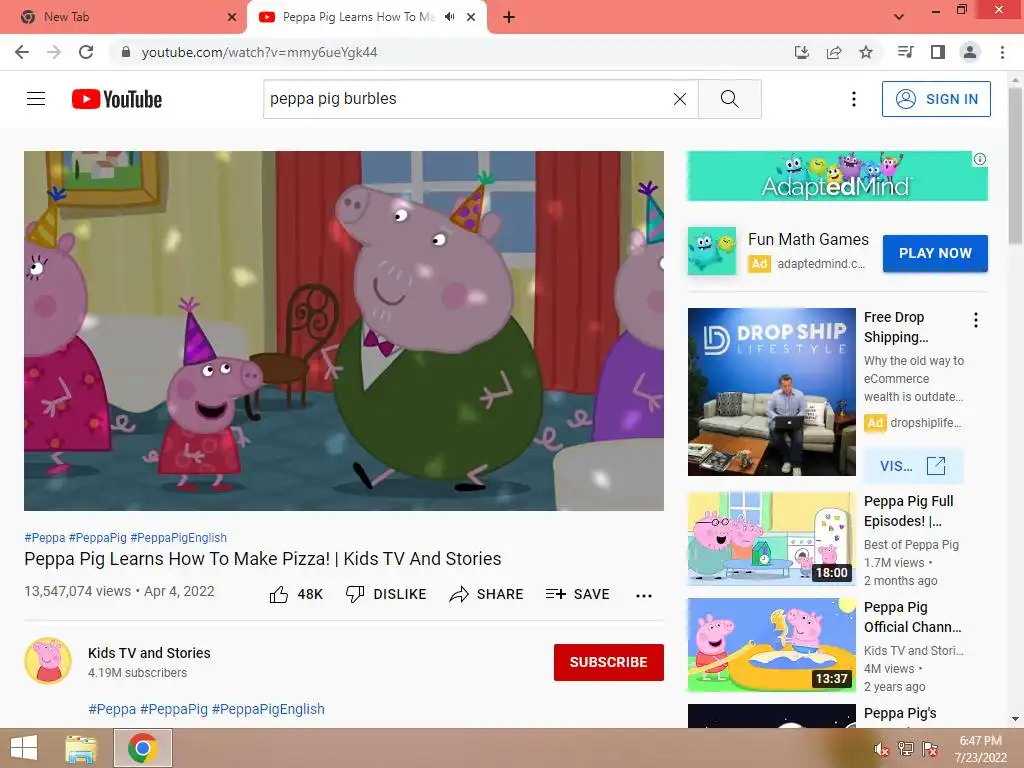1024x768 pixels.
Task: Click the PLAY NOW ad button
Action: (x=935, y=253)
